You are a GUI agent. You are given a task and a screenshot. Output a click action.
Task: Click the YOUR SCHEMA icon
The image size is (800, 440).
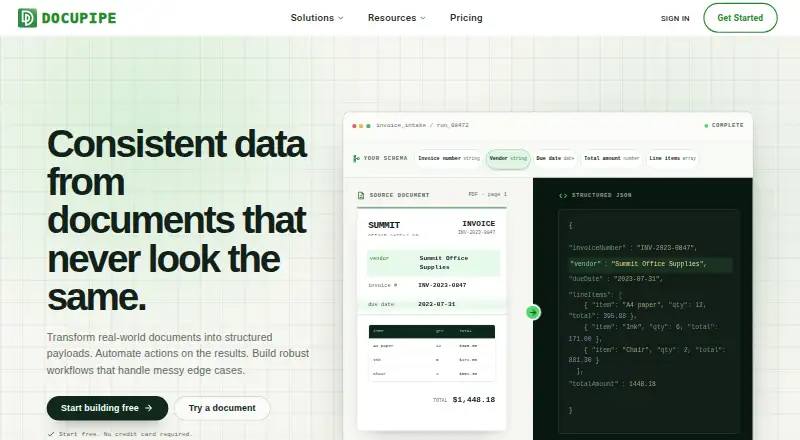[356, 158]
